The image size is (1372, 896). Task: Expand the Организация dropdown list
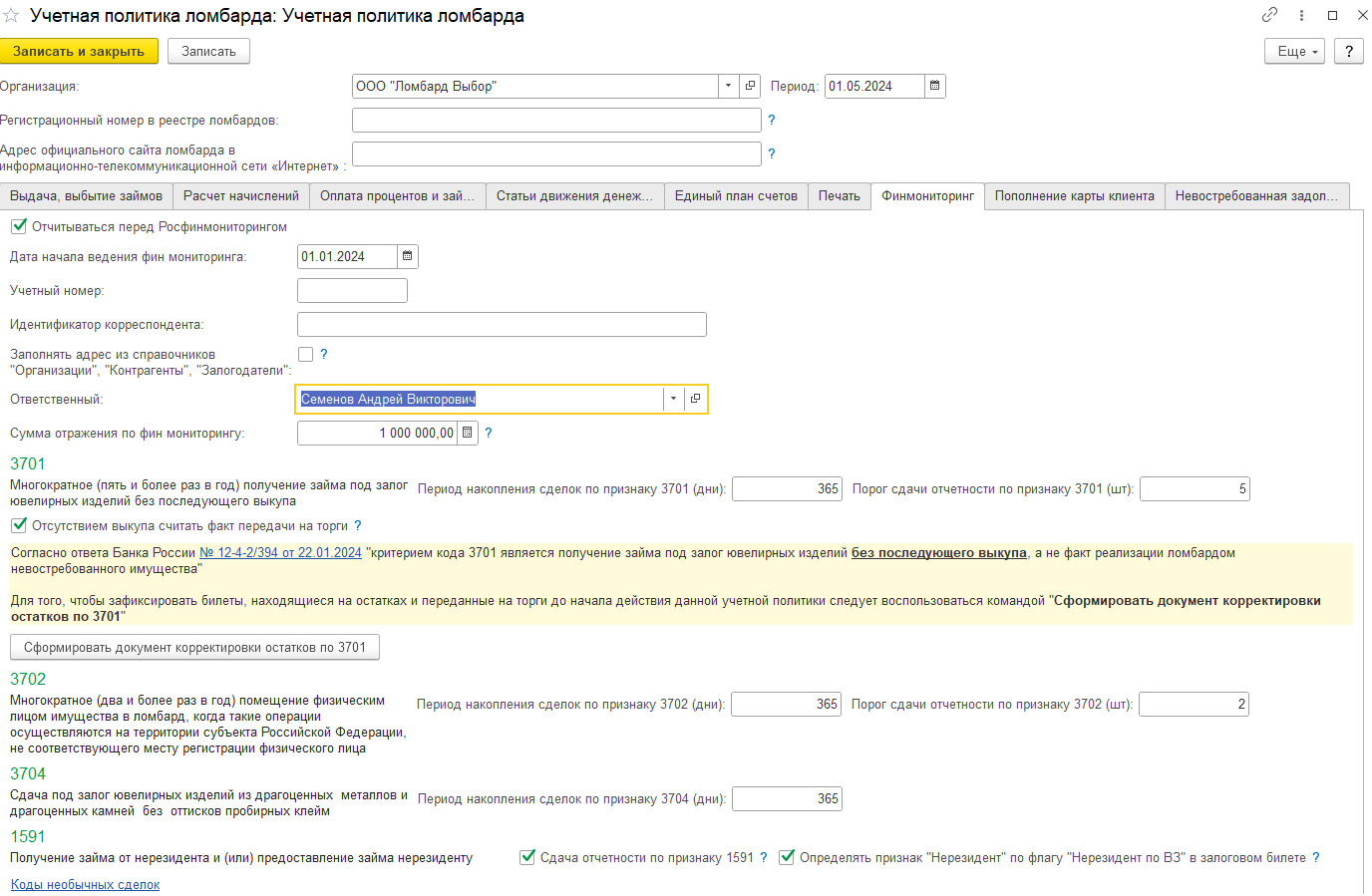point(728,86)
